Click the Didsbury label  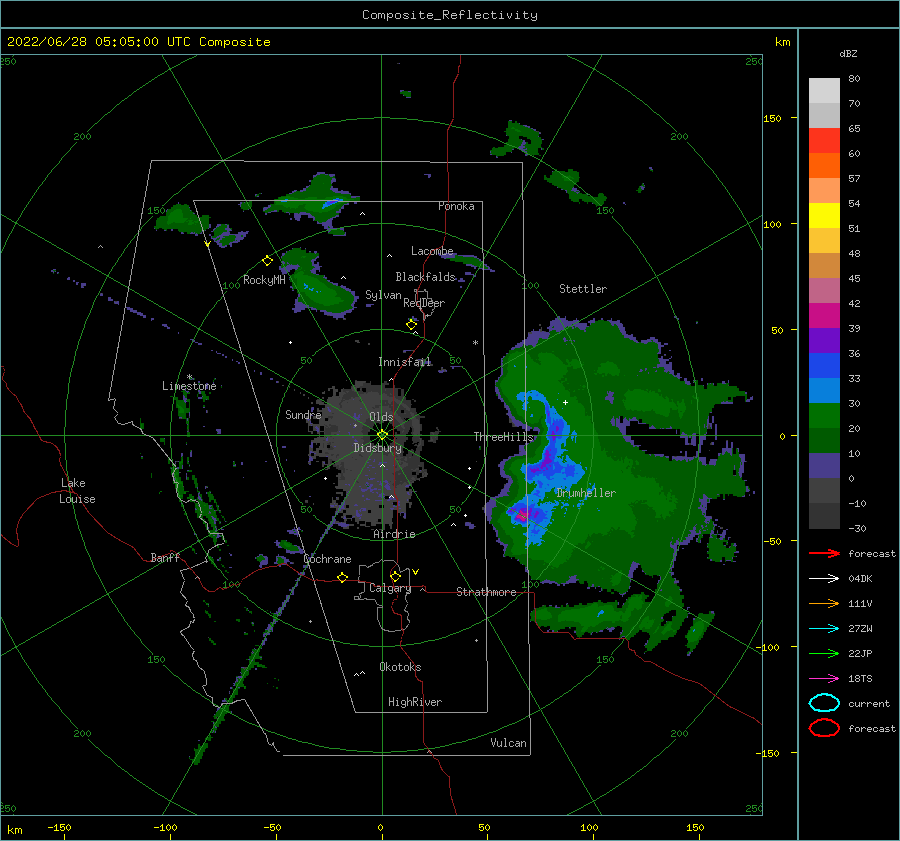coord(377,448)
